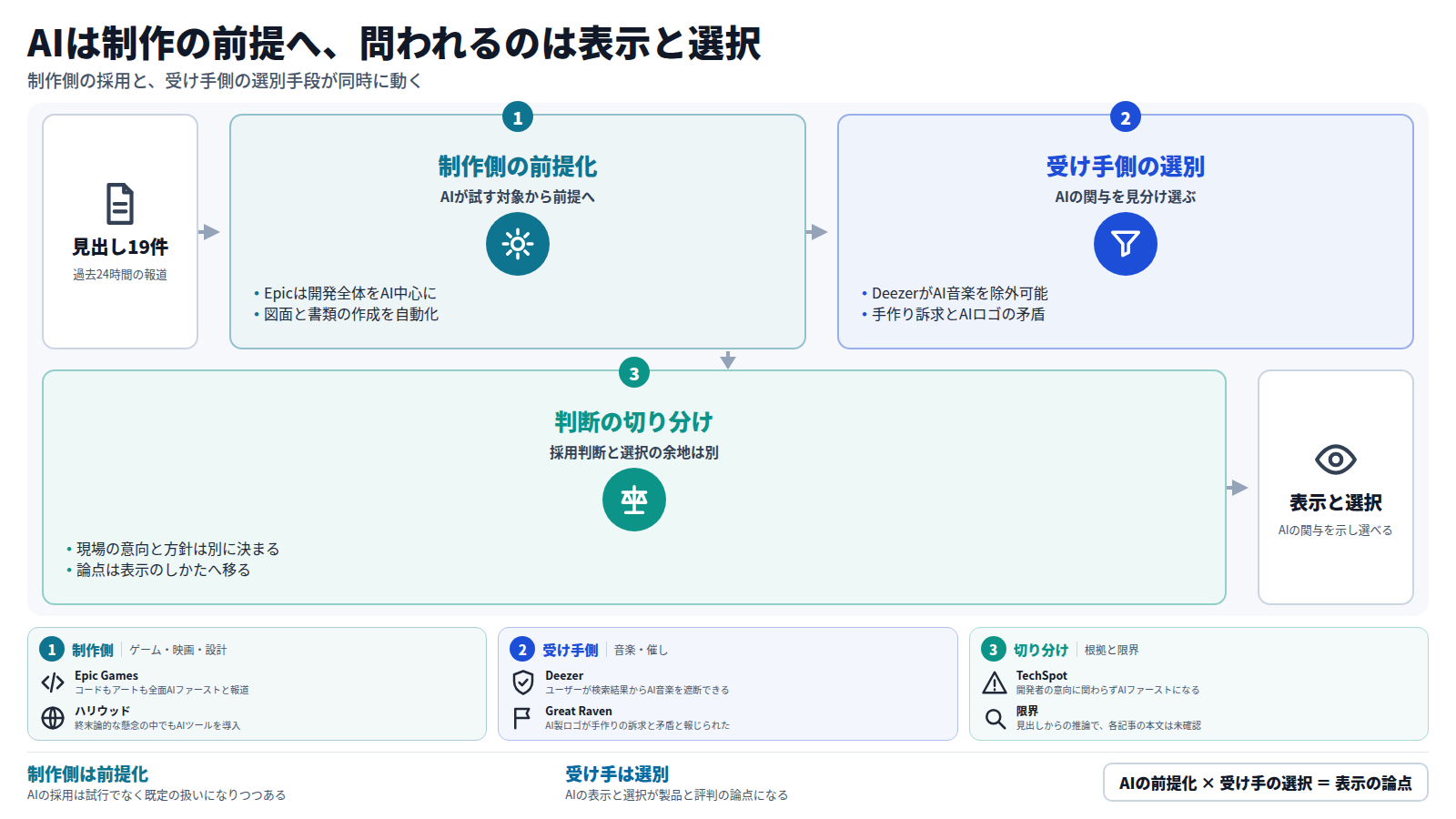Screen dimensions: 1456x819
Task: Click the footer heading 制作側は前提化
Action: pos(87,774)
